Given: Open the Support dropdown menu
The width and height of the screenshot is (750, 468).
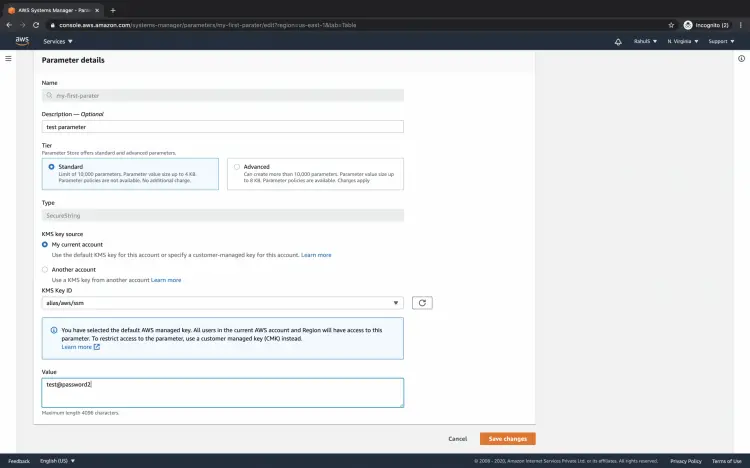Looking at the screenshot, I should tap(721, 42).
